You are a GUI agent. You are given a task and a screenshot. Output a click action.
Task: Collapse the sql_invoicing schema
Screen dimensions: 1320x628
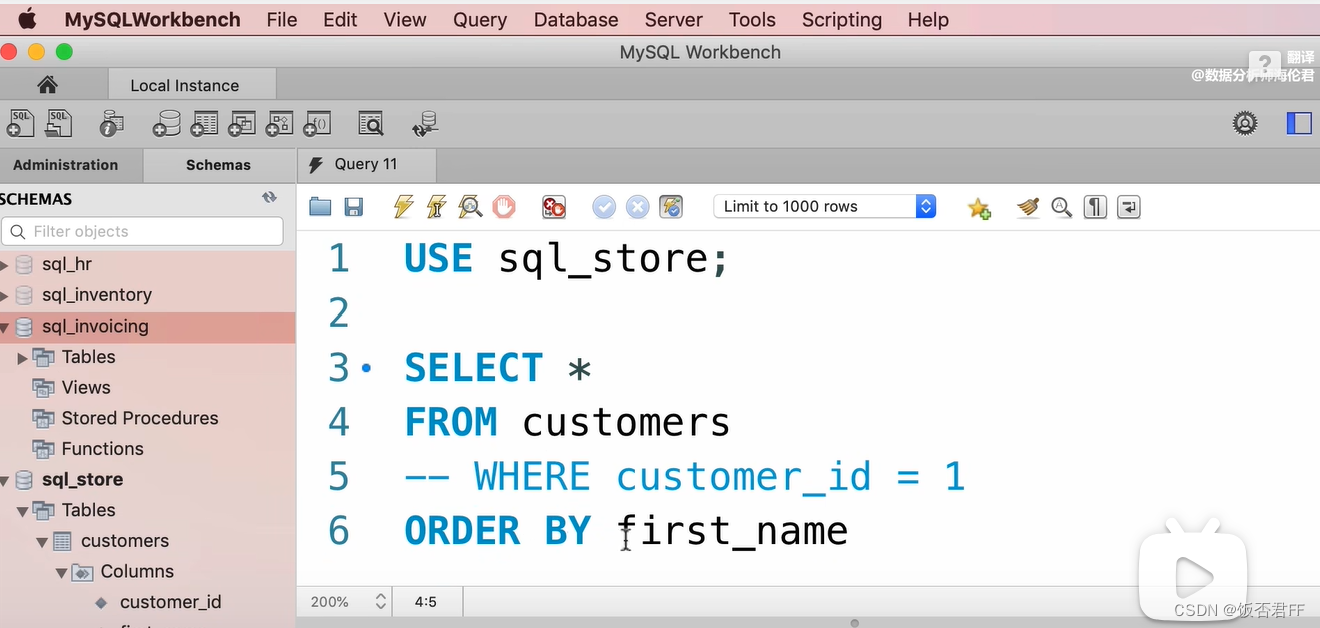[x=5, y=326]
